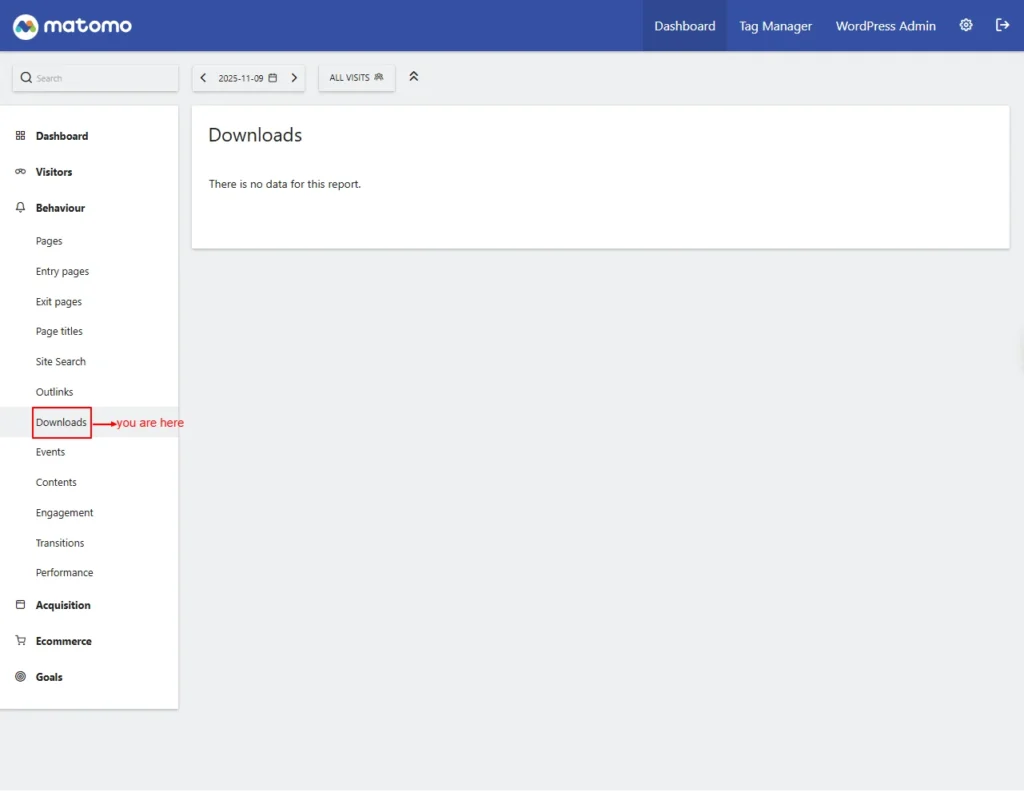
Task: Open the settings gear icon
Action: tap(966, 26)
